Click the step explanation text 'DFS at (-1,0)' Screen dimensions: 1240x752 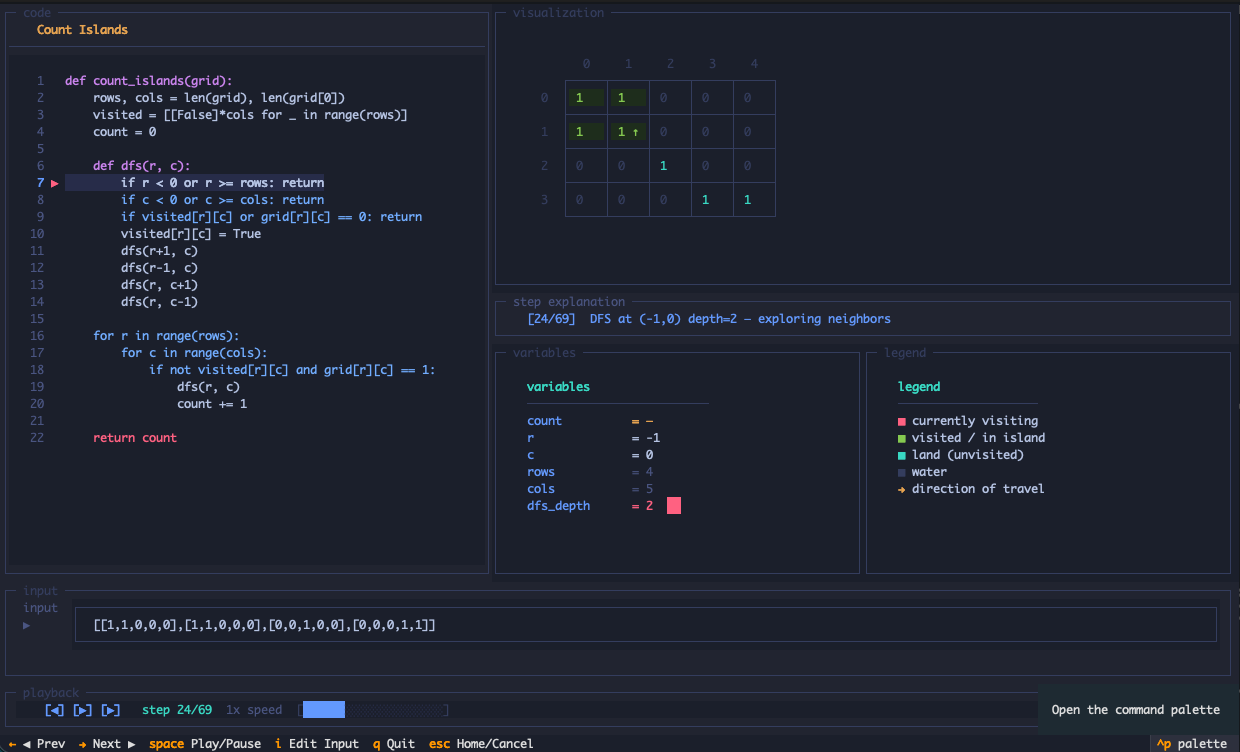click(635, 319)
